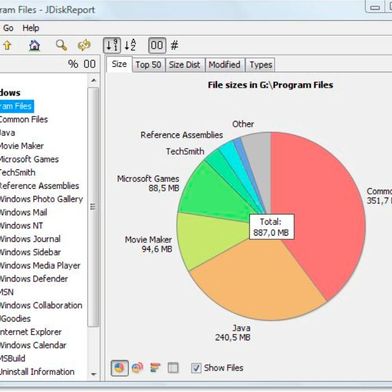
Task: Click the 00 column header in tree panel
Action: [90, 64]
